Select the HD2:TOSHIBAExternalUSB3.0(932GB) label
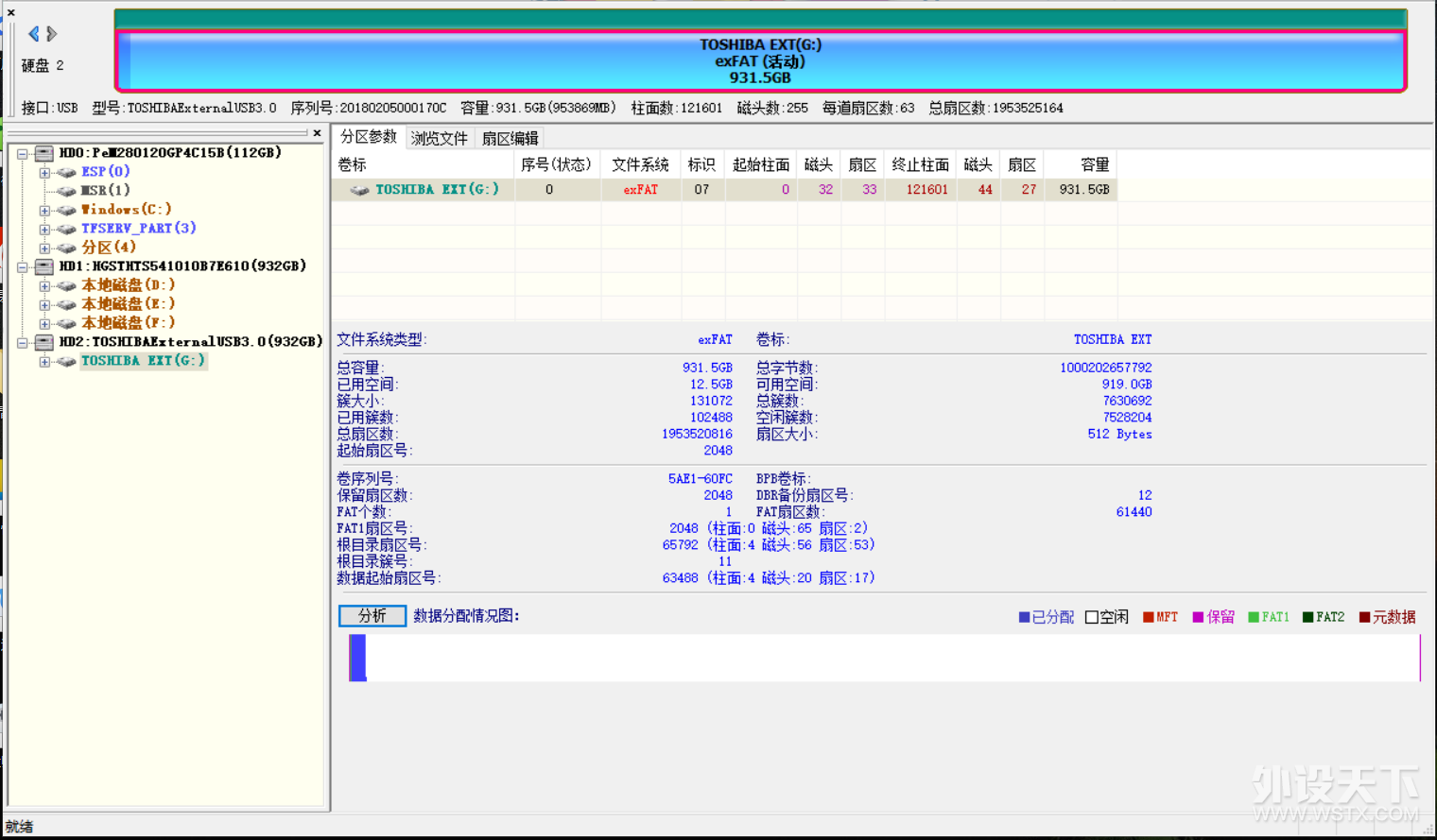The width and height of the screenshot is (1437, 840). point(191,342)
